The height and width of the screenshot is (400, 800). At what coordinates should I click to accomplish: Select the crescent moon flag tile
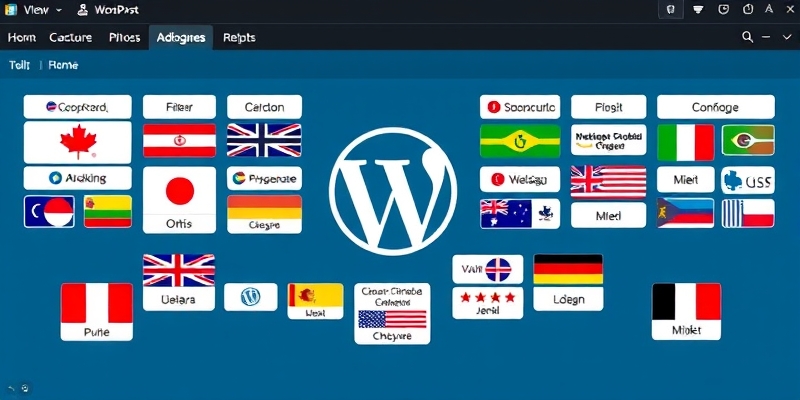49,211
